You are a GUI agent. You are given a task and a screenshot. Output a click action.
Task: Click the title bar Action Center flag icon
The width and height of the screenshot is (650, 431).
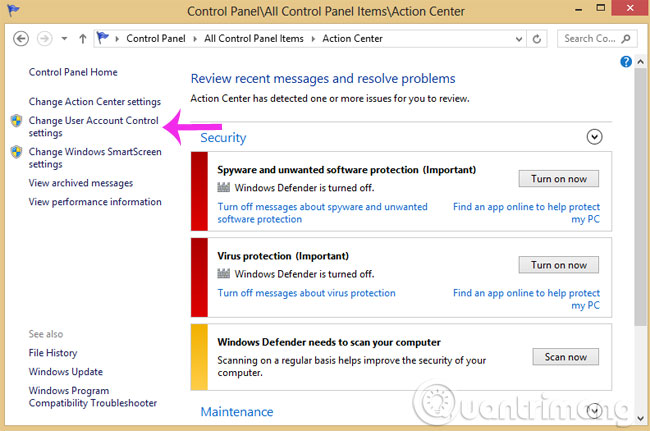[13, 10]
